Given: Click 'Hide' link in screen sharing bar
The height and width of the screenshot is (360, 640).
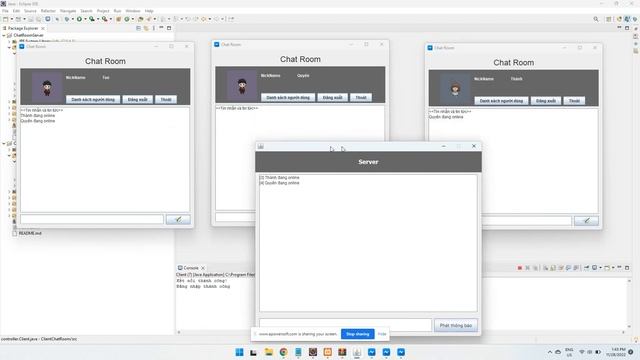Looking at the screenshot, I should click(382, 334).
